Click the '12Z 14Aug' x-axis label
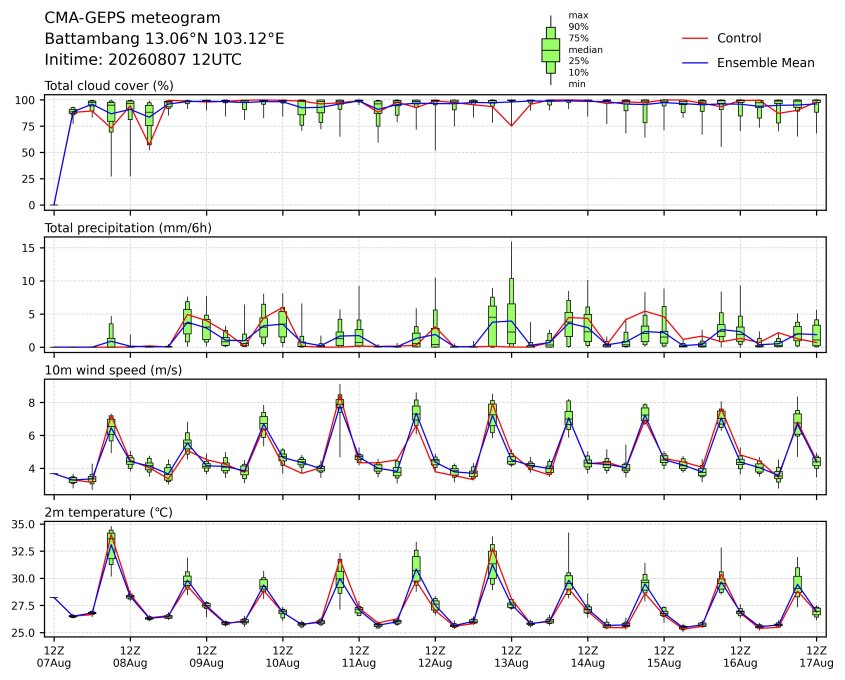The width and height of the screenshot is (845, 680). (x=587, y=656)
